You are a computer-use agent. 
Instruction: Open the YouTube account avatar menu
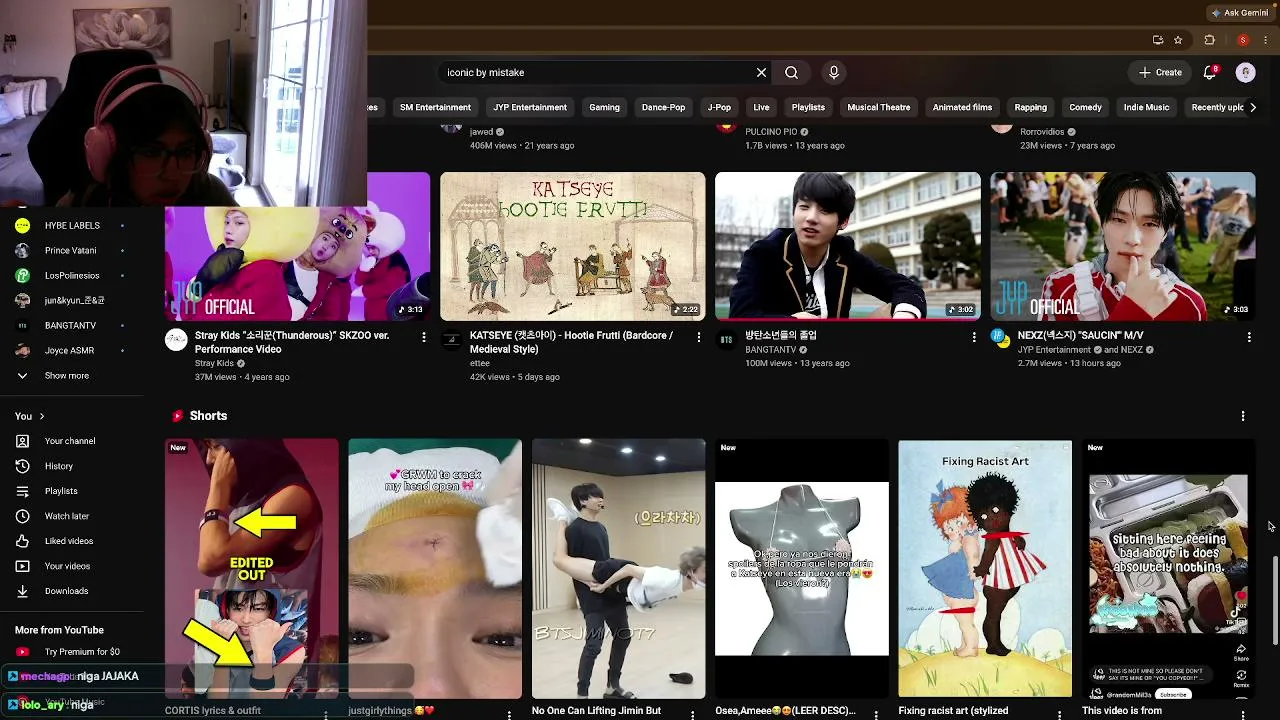(x=1245, y=72)
